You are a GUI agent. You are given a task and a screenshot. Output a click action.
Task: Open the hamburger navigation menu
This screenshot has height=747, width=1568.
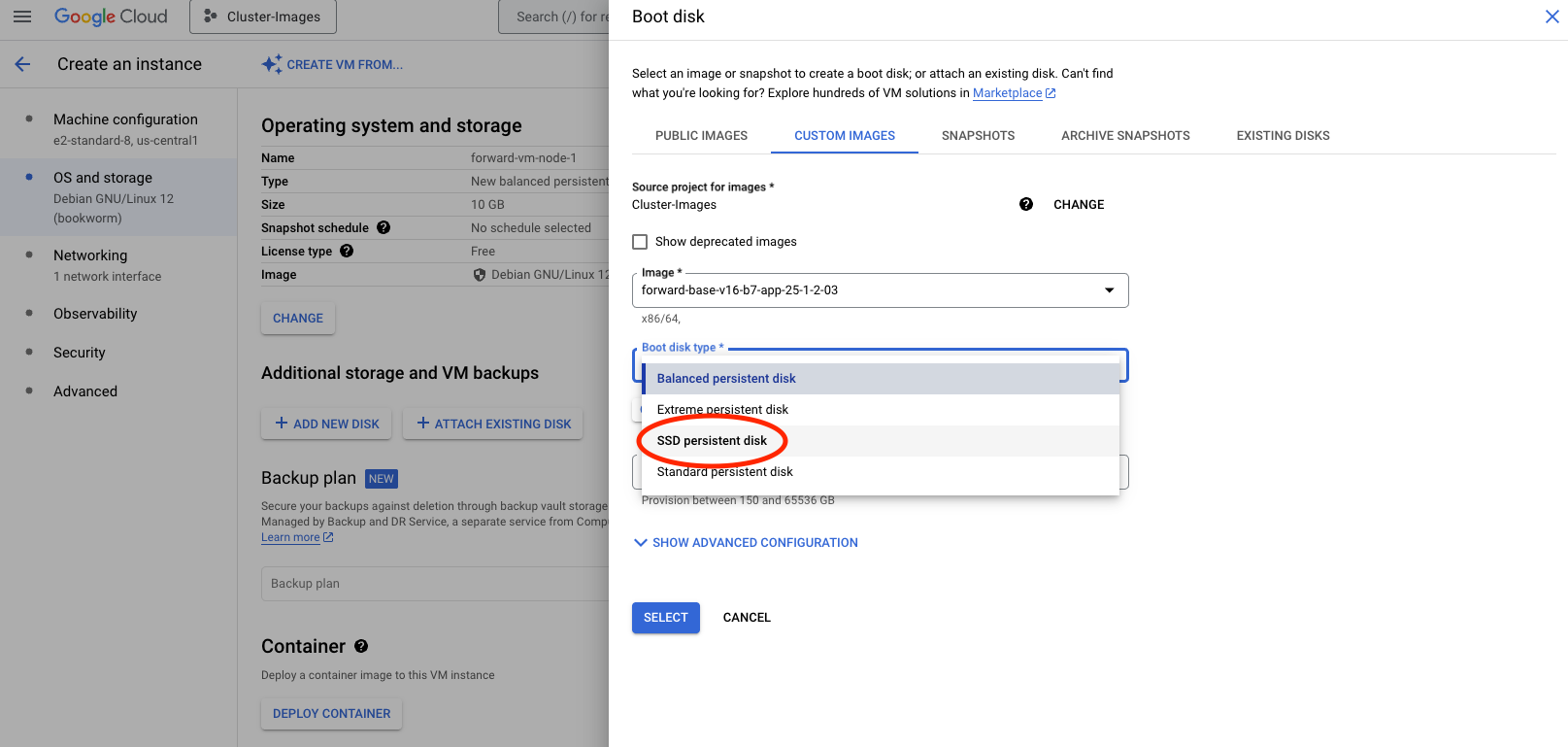tap(22, 17)
